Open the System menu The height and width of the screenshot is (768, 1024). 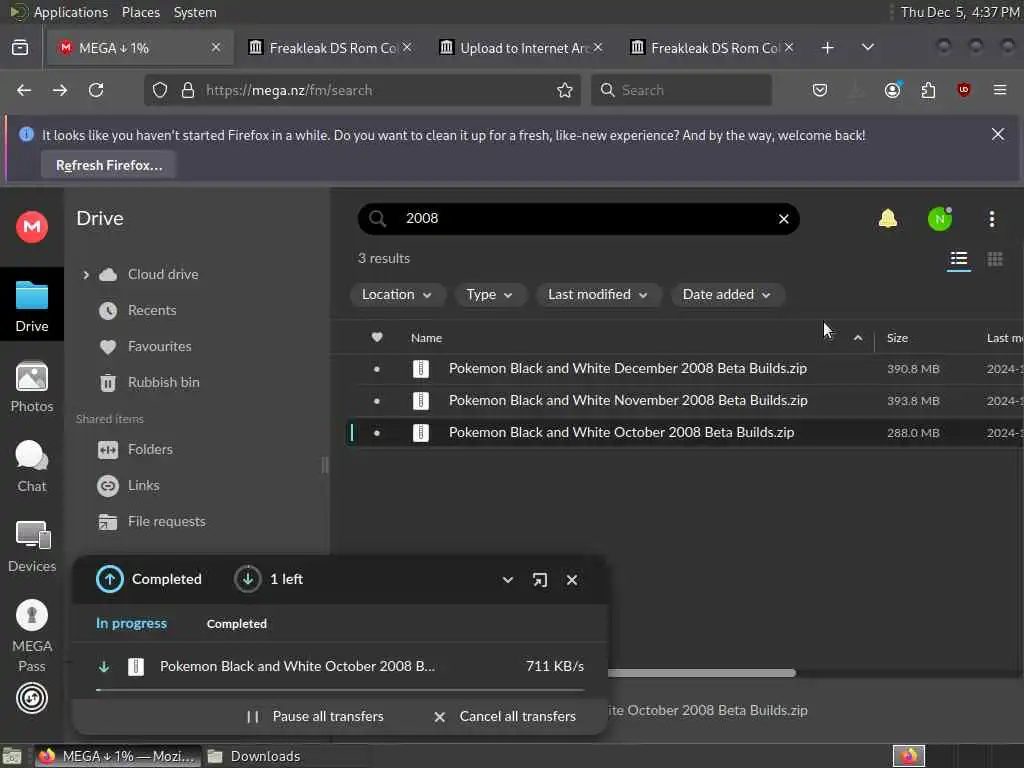click(195, 12)
